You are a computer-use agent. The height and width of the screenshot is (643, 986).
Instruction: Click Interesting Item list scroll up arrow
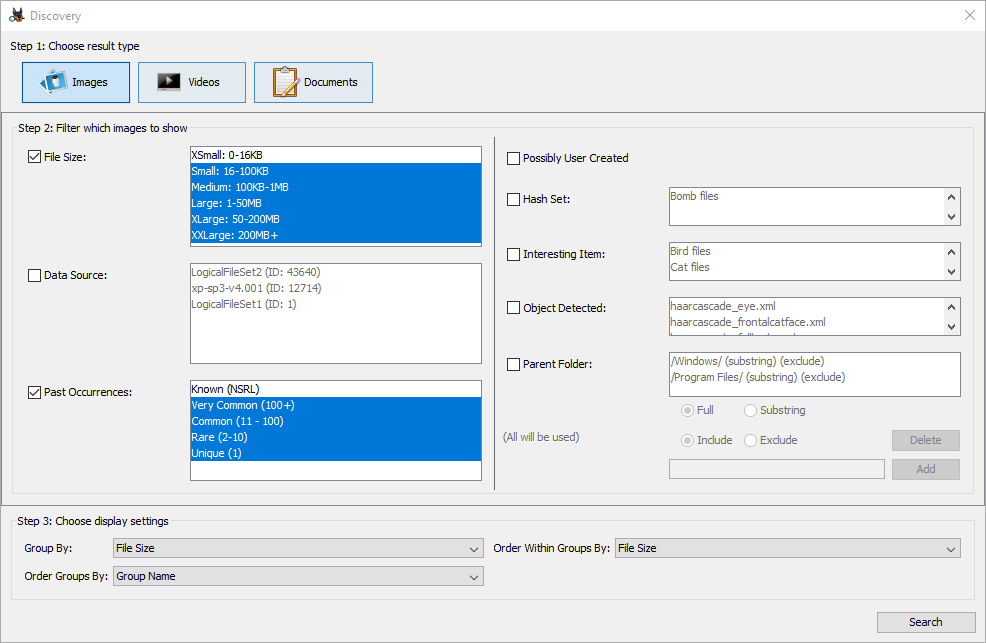[951, 252]
